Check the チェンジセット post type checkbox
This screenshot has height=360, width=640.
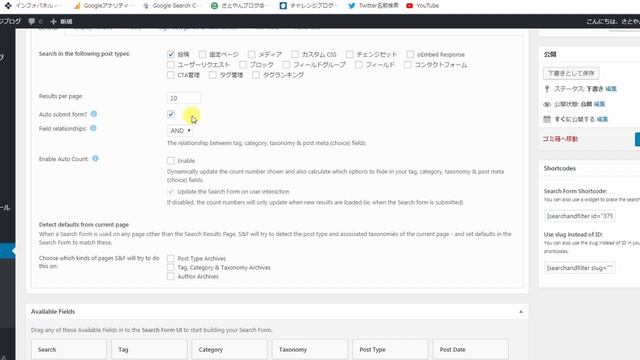(350, 54)
